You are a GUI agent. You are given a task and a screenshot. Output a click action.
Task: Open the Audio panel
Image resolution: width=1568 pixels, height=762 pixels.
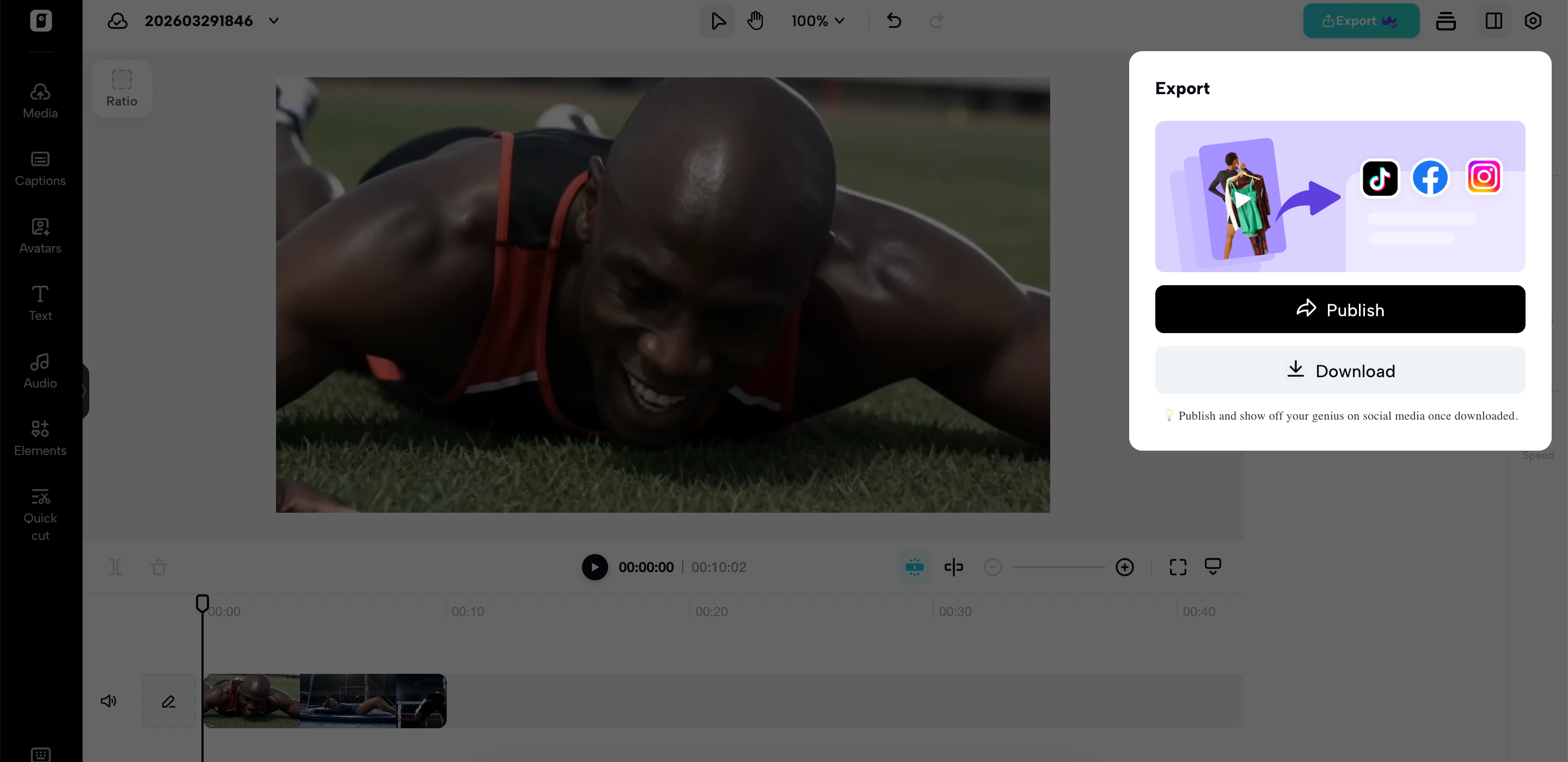pyautogui.click(x=40, y=370)
